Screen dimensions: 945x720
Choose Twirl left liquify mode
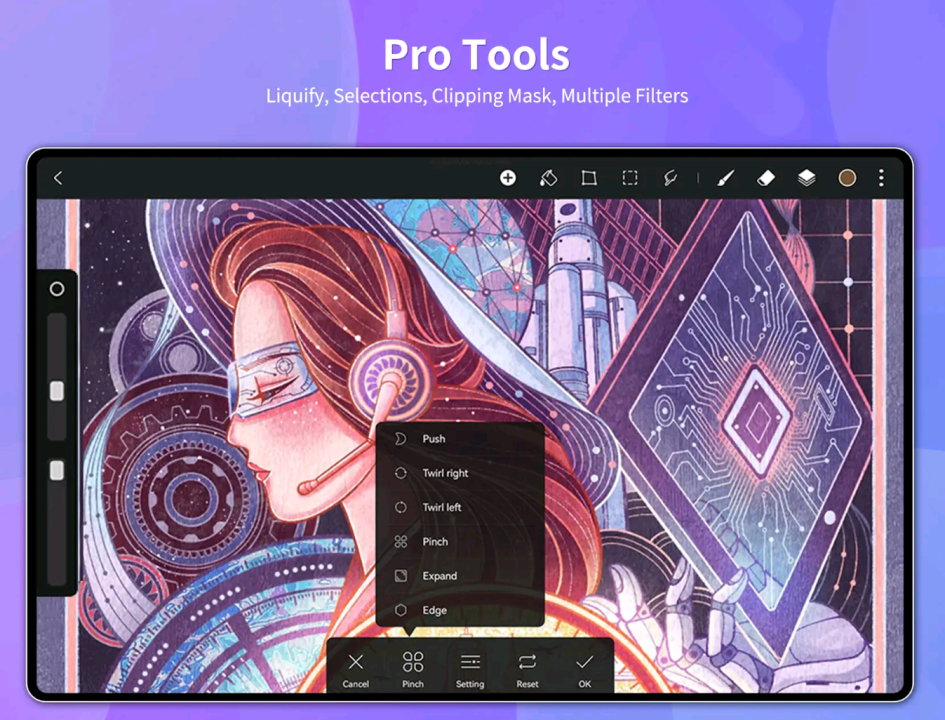click(x=460, y=507)
